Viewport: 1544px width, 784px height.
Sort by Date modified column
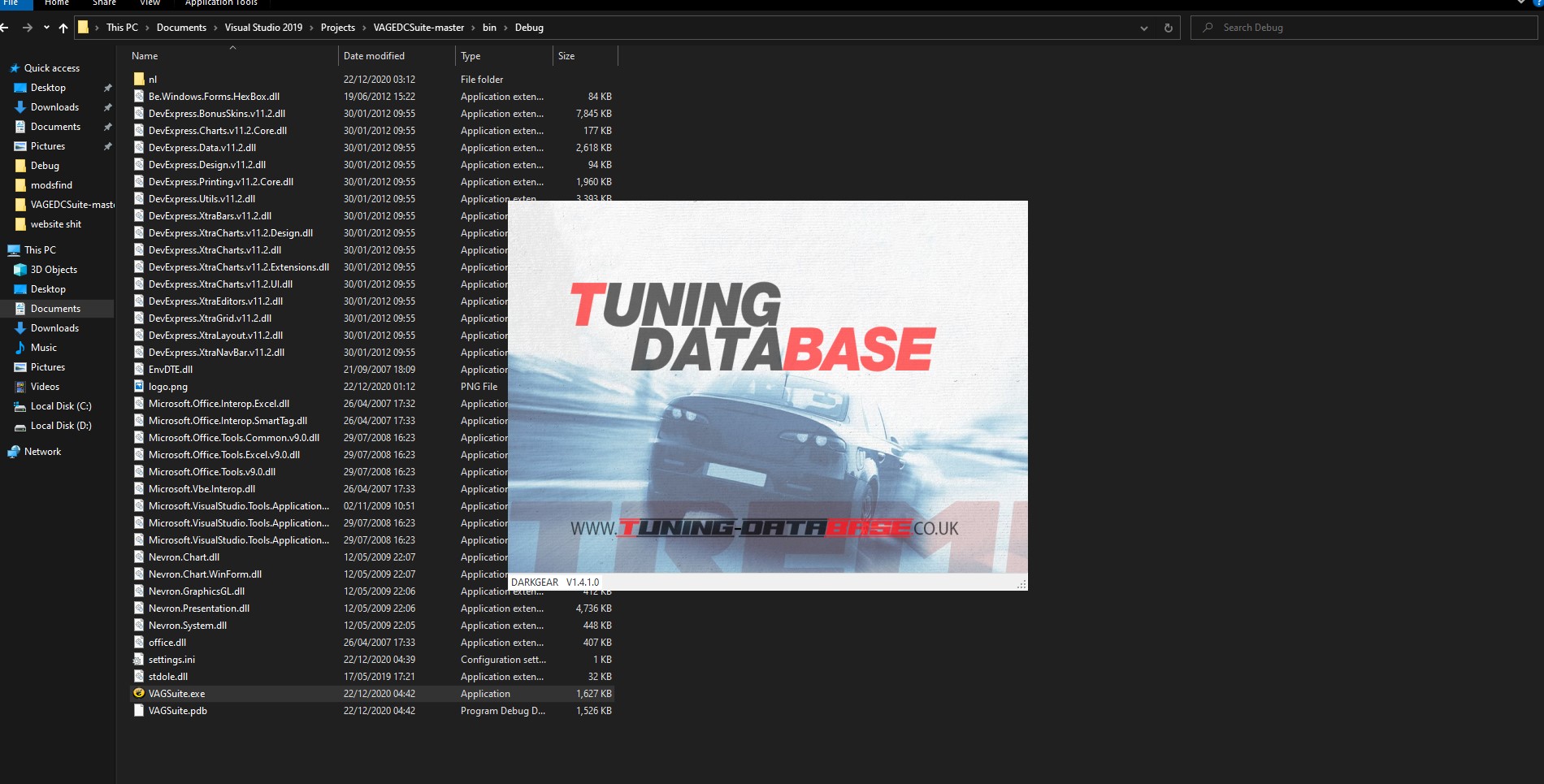pos(397,56)
